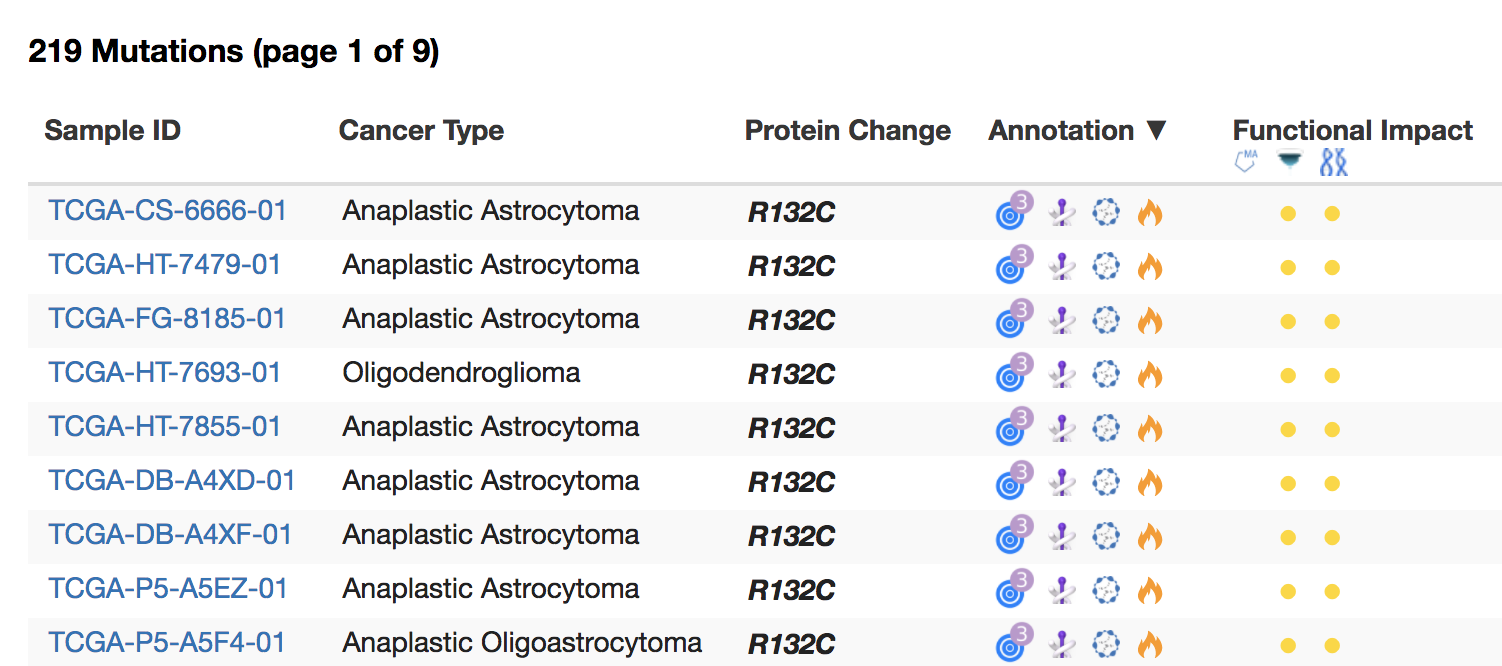Select the Mutation Assessor MA header icon

(1244, 158)
